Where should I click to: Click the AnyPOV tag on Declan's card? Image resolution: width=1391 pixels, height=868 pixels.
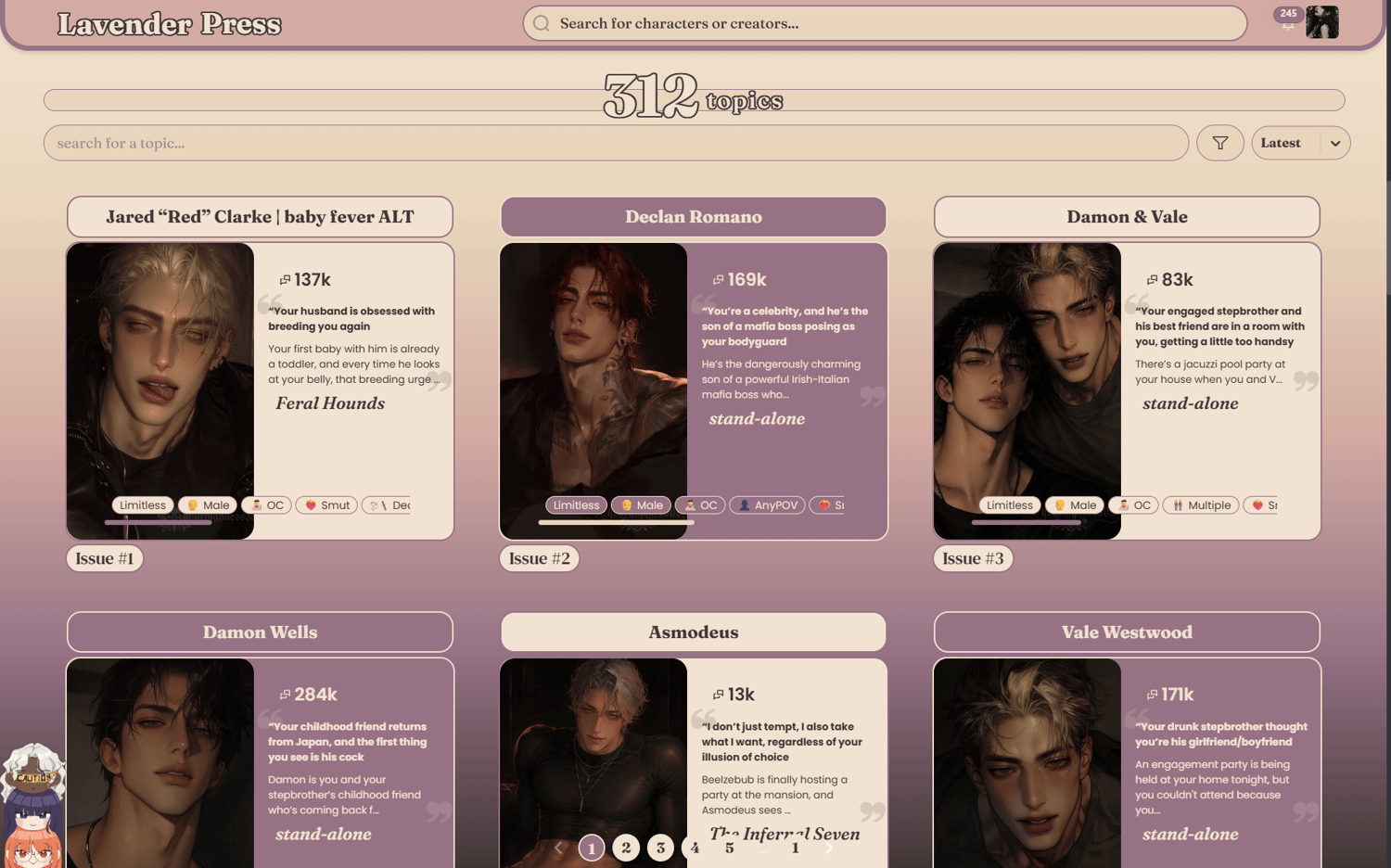[768, 505]
